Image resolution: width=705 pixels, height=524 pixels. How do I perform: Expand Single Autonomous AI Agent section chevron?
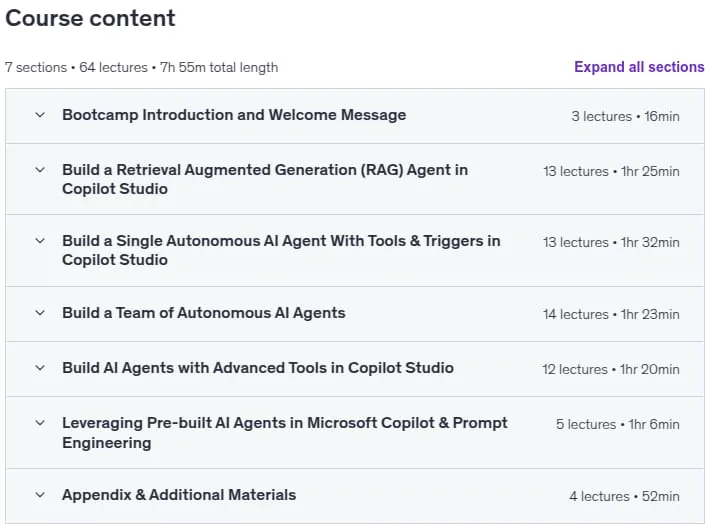40,241
